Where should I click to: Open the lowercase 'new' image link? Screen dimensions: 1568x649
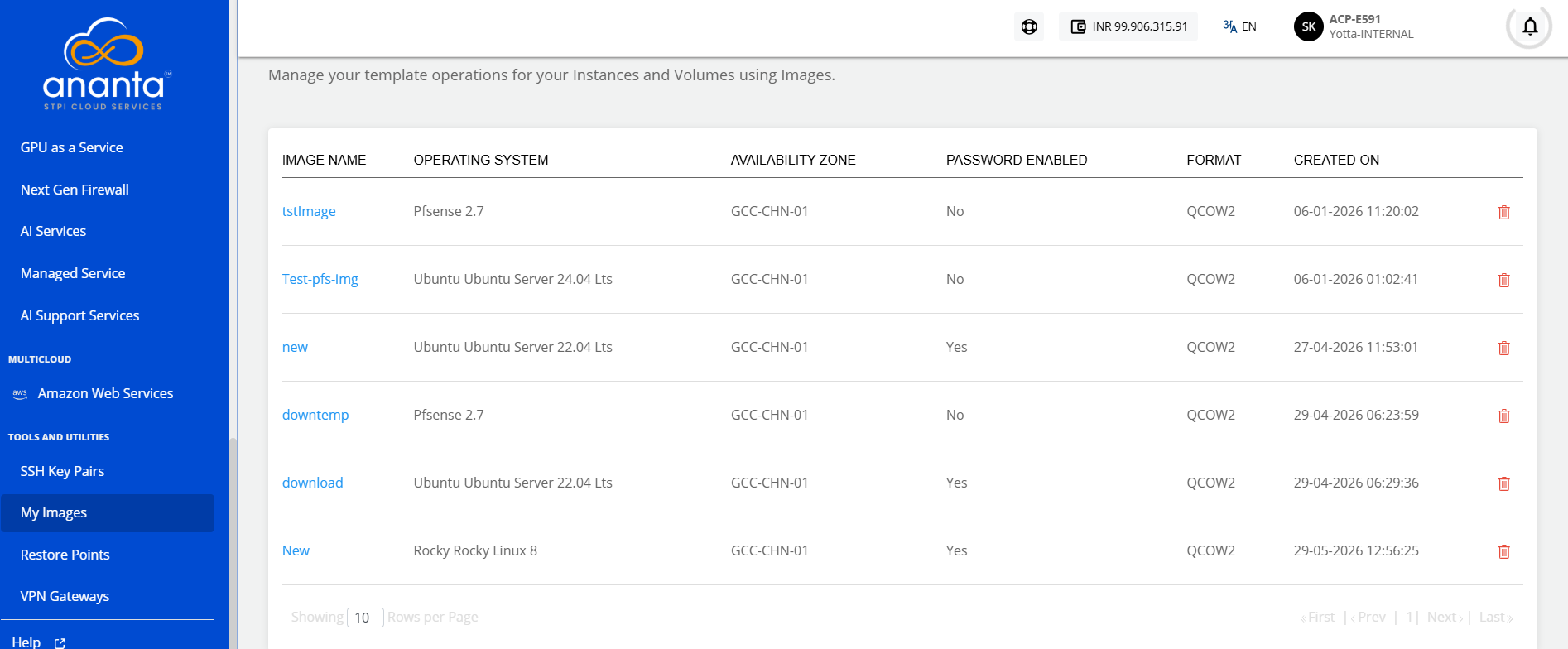click(x=295, y=347)
